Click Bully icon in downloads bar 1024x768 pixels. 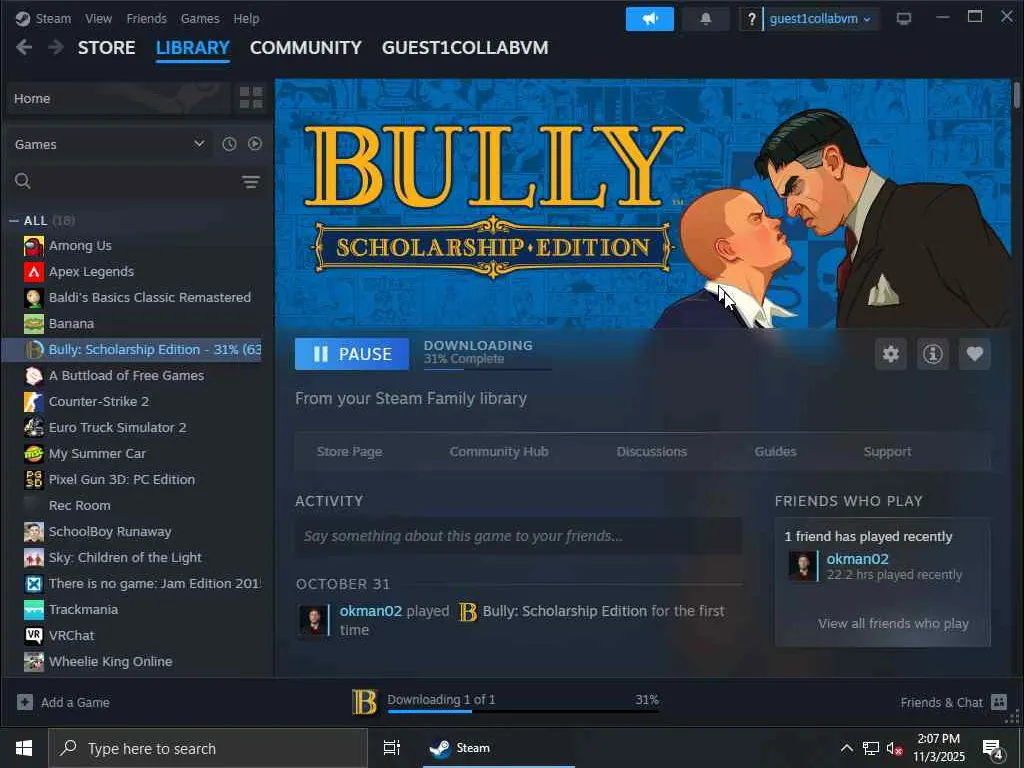(x=364, y=702)
